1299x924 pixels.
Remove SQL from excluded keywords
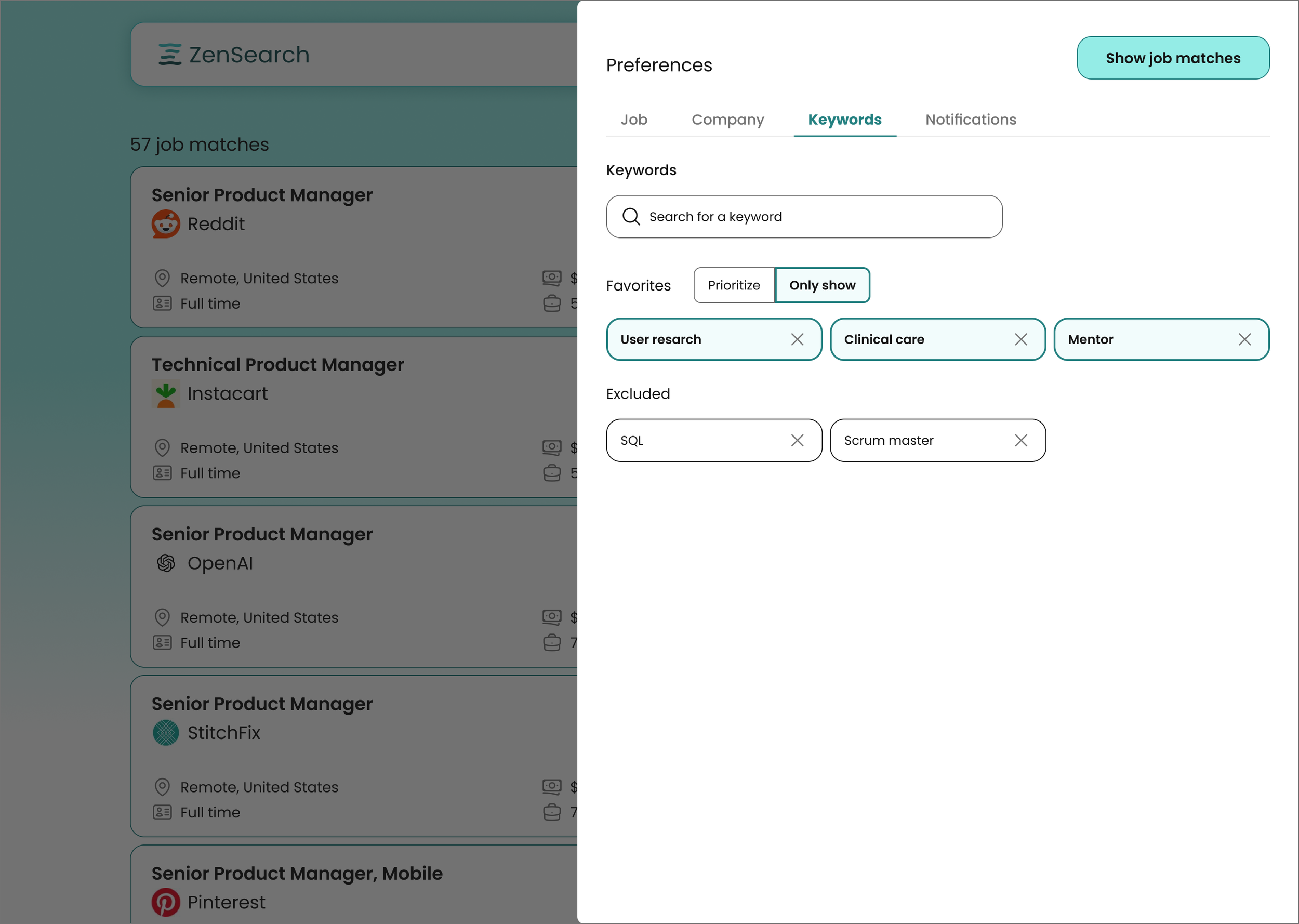(797, 440)
